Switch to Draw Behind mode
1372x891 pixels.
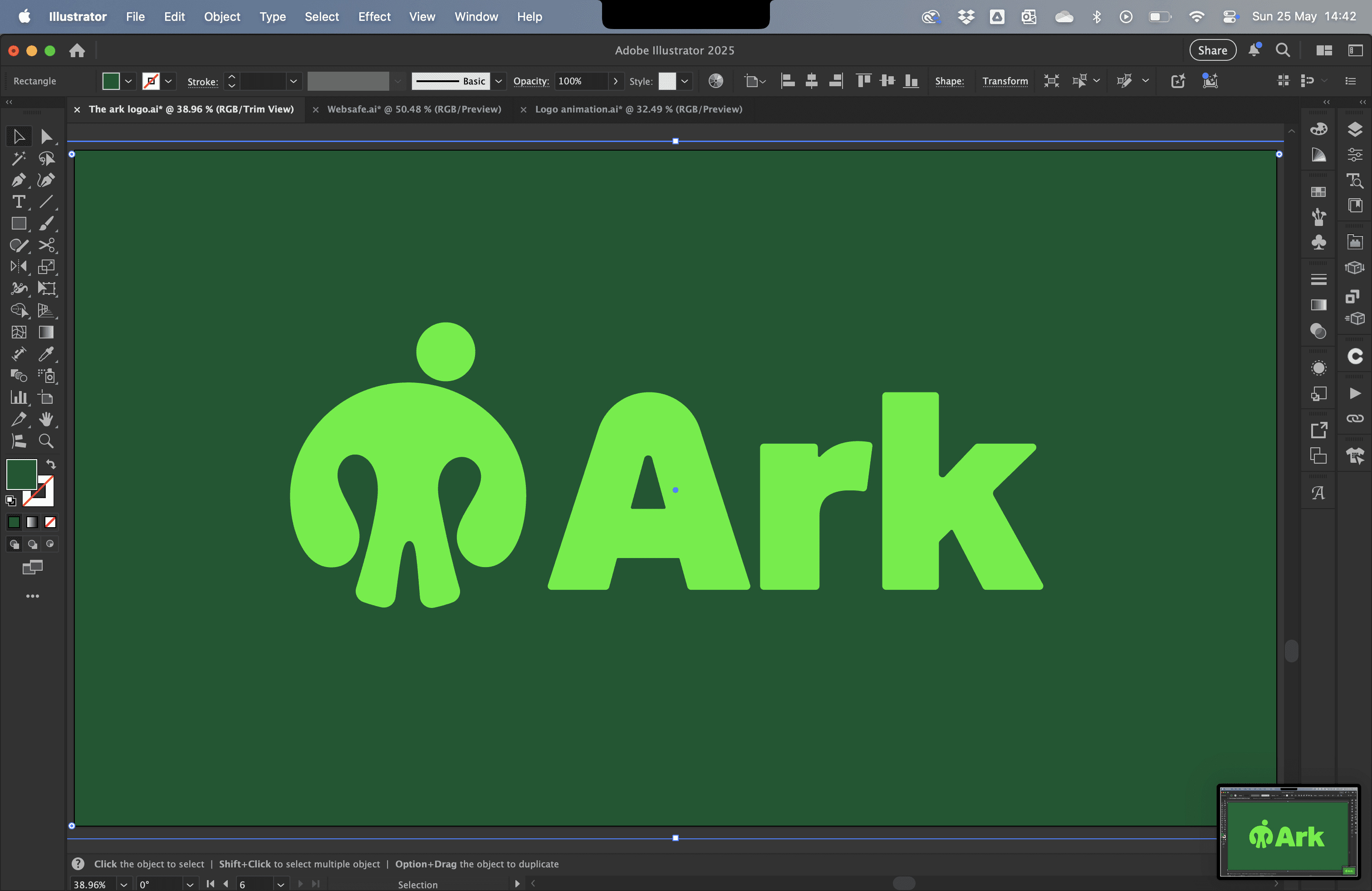click(32, 544)
